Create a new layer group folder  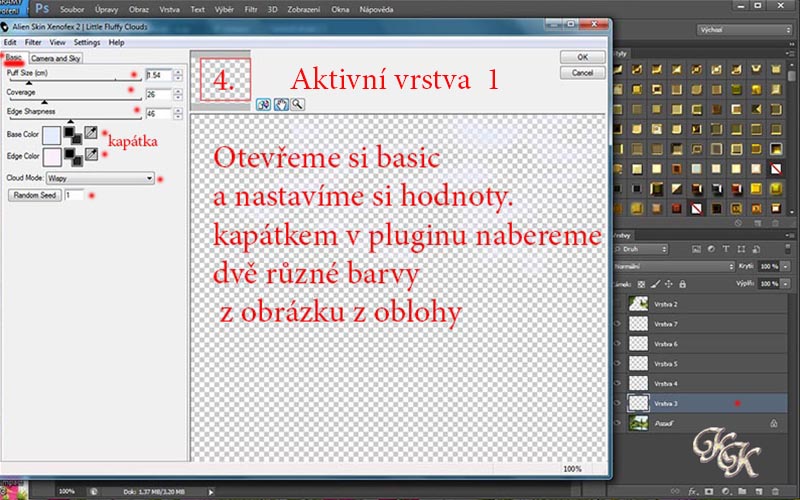pyautogui.click(x=742, y=491)
